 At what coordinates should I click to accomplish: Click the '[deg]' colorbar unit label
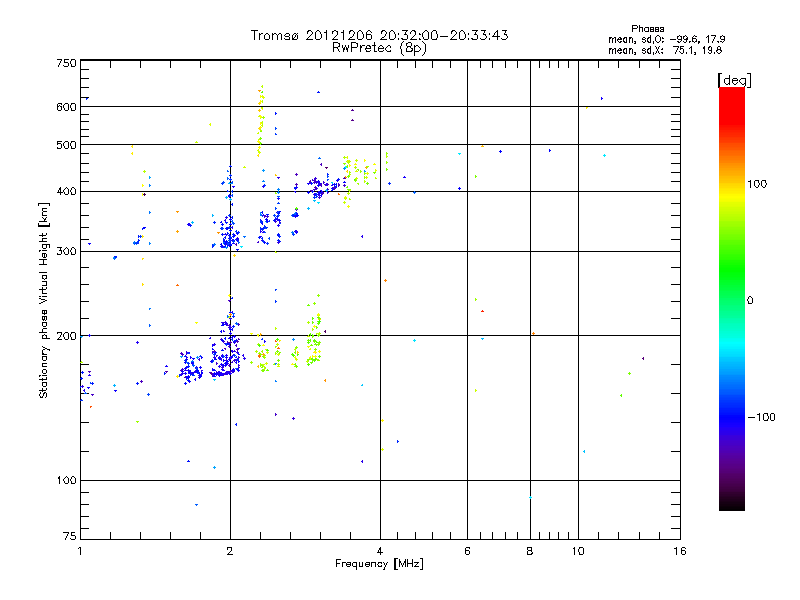coord(734,80)
